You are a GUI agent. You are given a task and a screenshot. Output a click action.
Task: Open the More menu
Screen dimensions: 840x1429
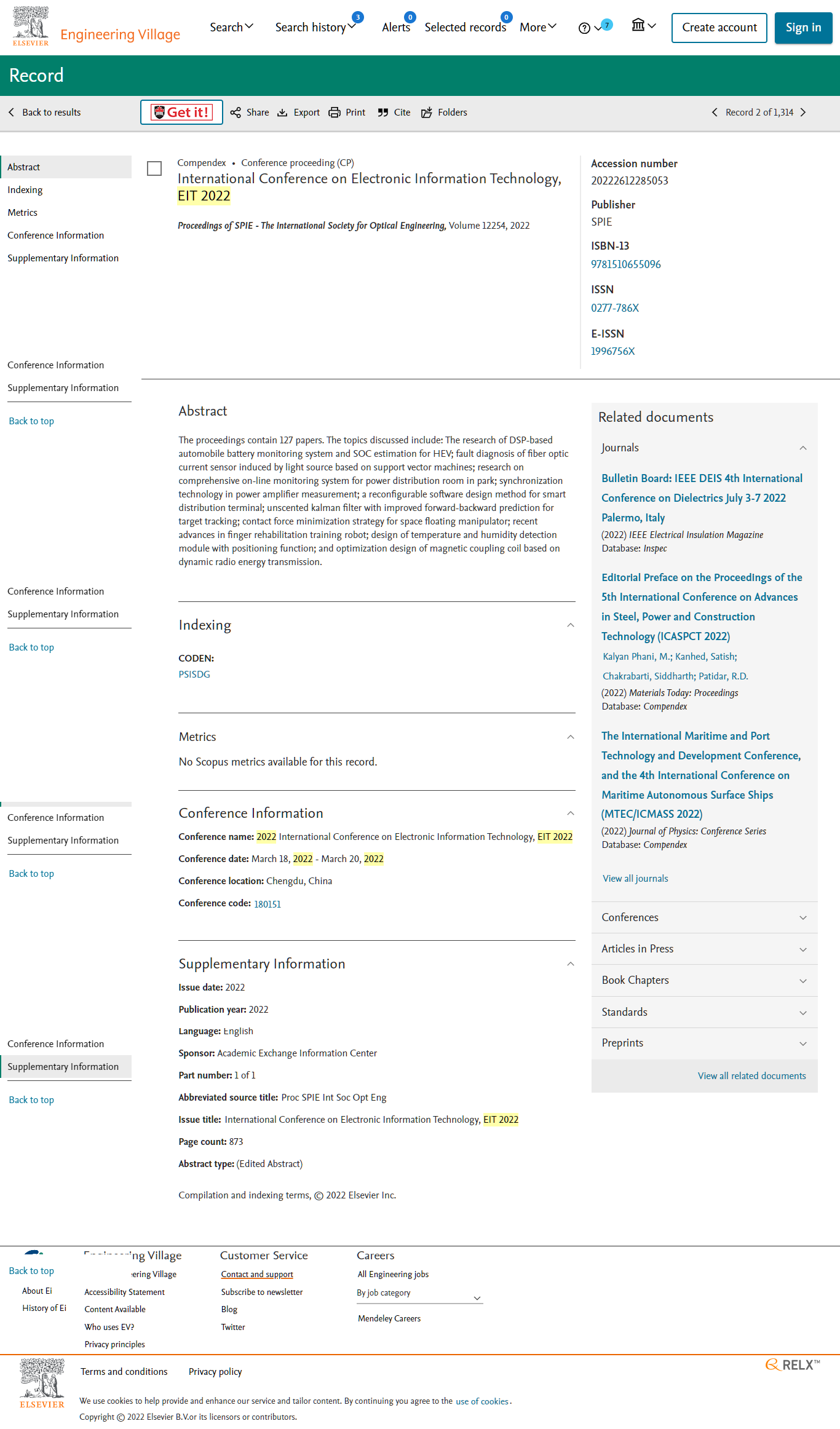click(x=537, y=27)
